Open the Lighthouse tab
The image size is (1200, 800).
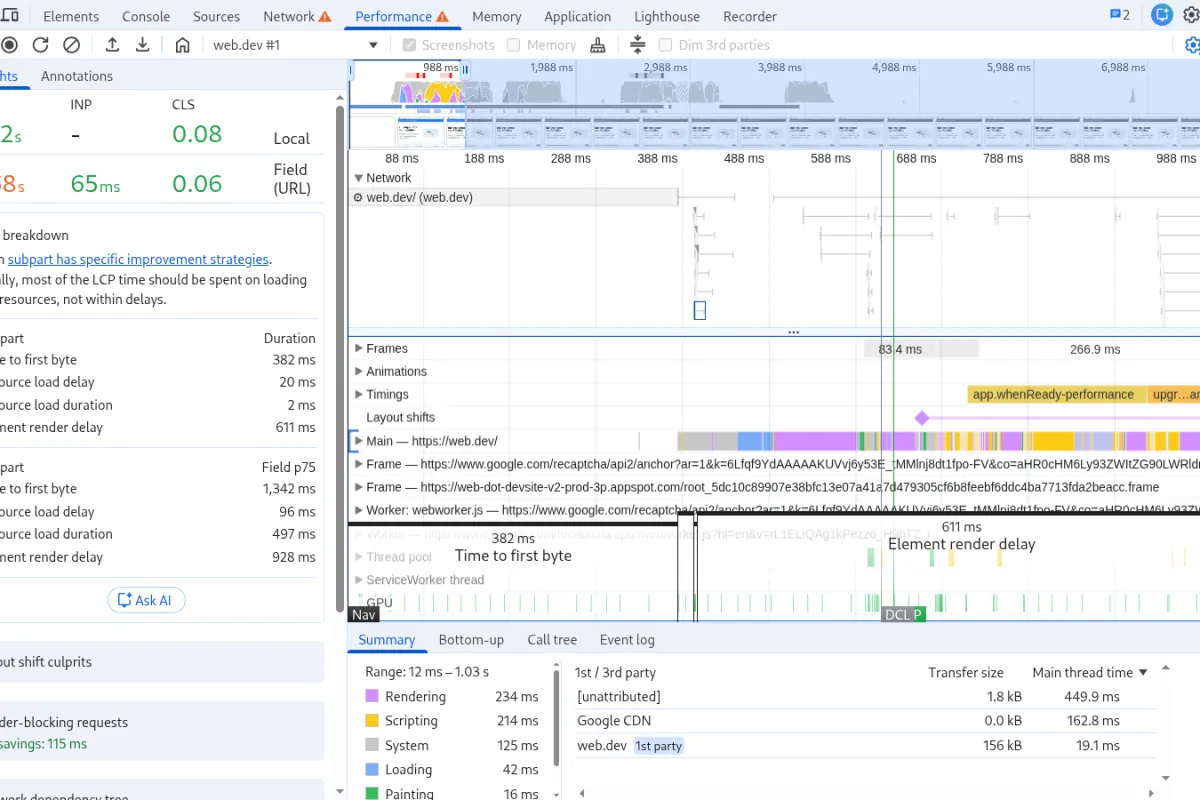pos(669,16)
